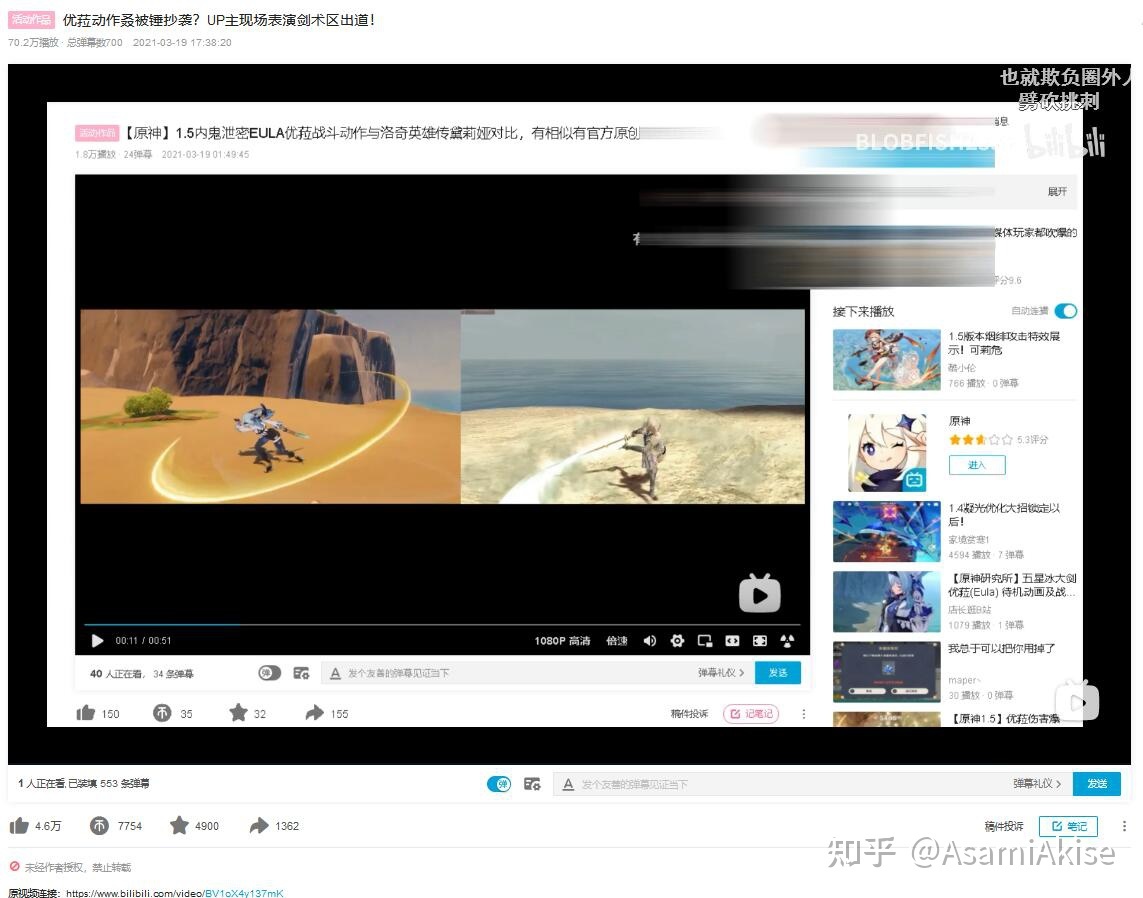Viewport: 1143px width, 898px height.
Task: Open the 倍速 playback speed menu
Action: 617,641
